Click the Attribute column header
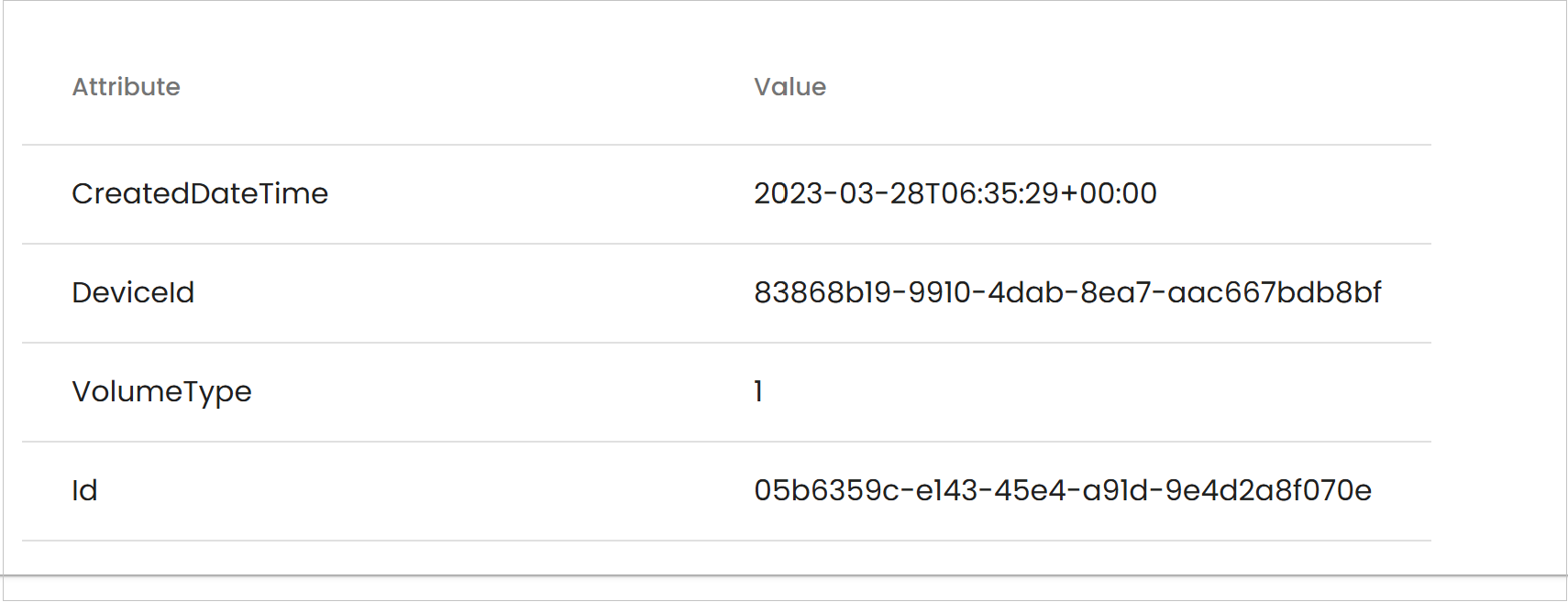The height and width of the screenshot is (602, 1568). pyautogui.click(x=127, y=87)
